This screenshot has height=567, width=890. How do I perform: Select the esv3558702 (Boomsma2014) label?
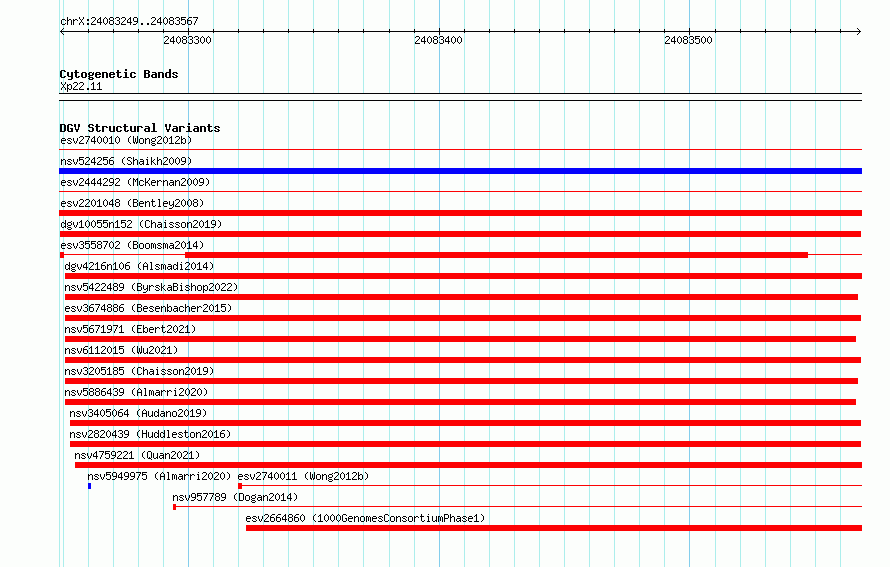click(x=132, y=245)
